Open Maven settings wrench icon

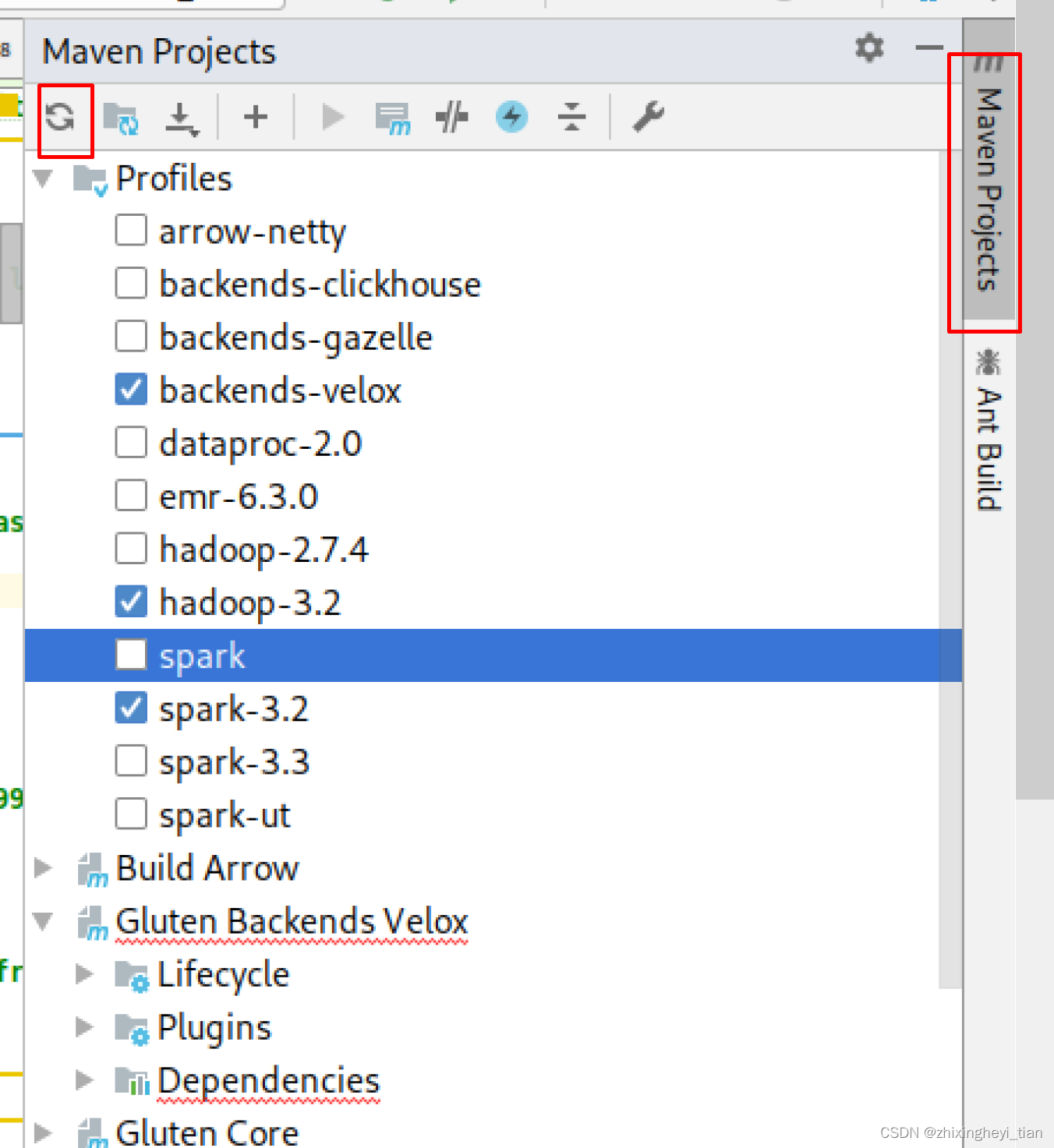tap(648, 118)
